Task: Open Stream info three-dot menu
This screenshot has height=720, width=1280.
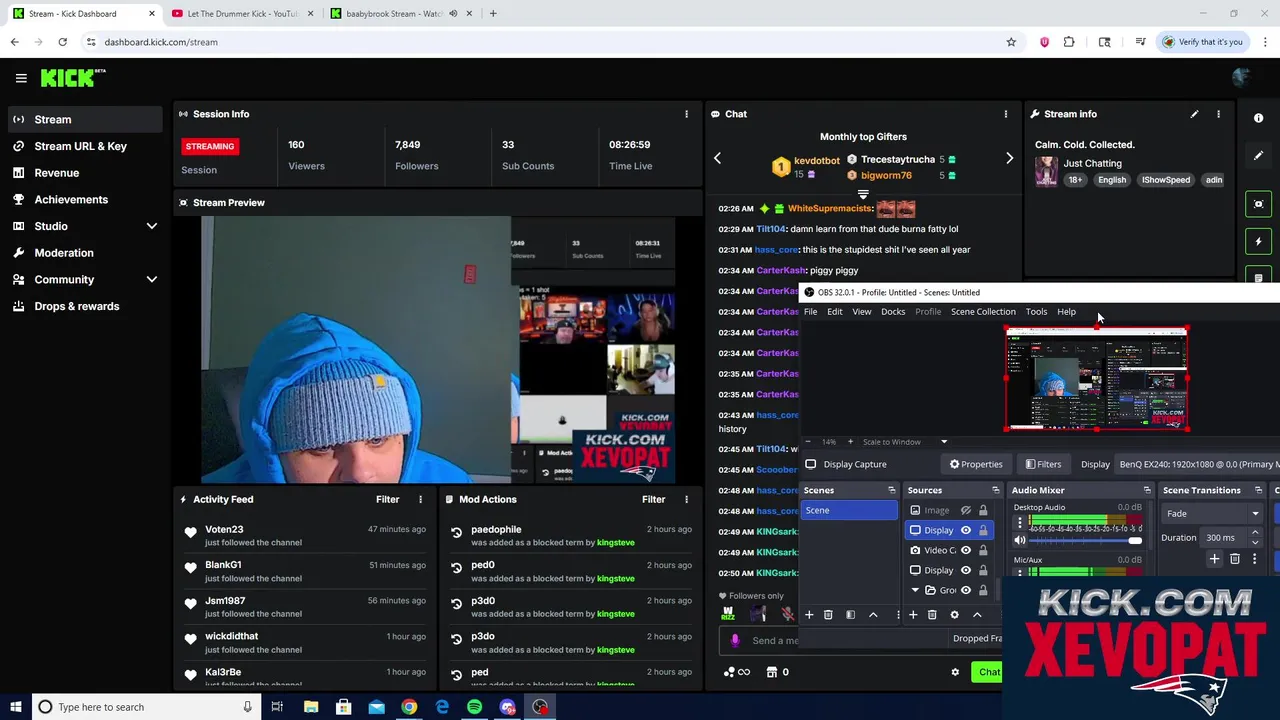Action: click(1218, 114)
